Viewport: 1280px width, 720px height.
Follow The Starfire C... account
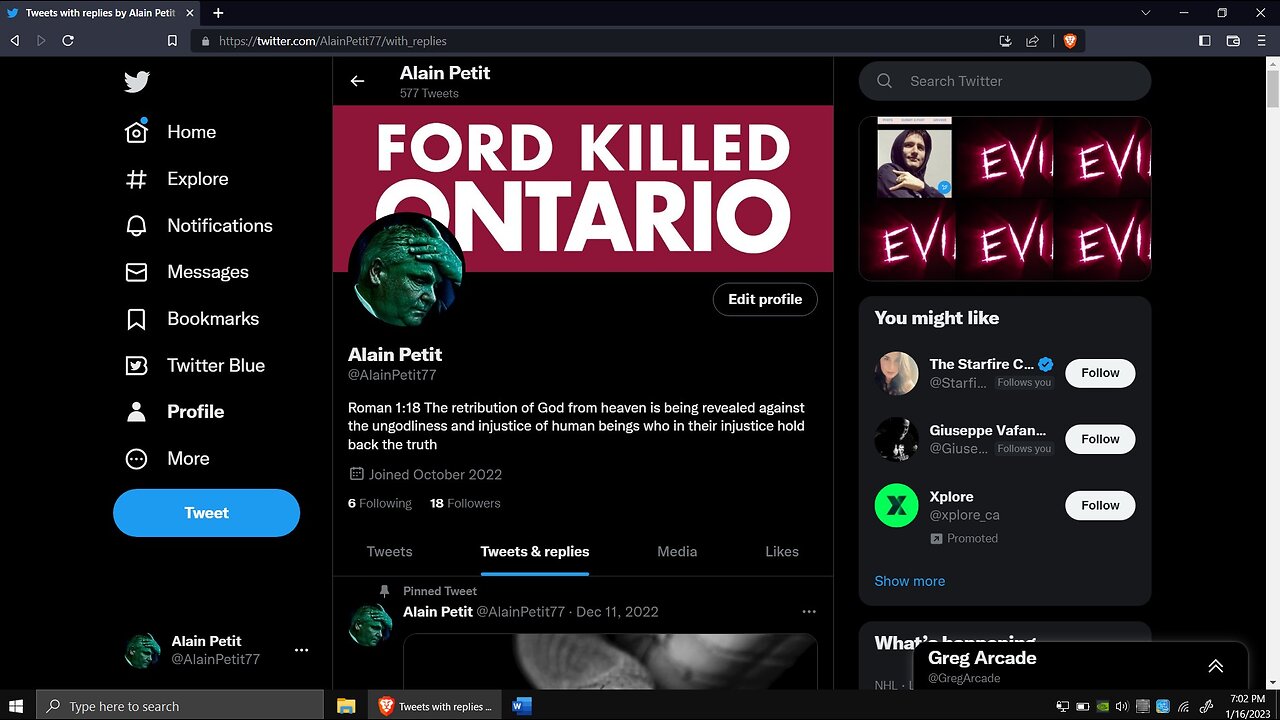(1100, 373)
